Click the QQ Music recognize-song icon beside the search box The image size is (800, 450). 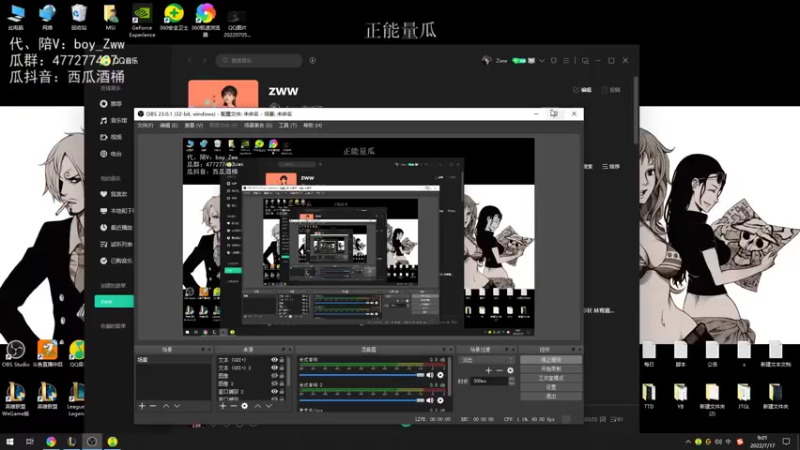click(x=312, y=60)
